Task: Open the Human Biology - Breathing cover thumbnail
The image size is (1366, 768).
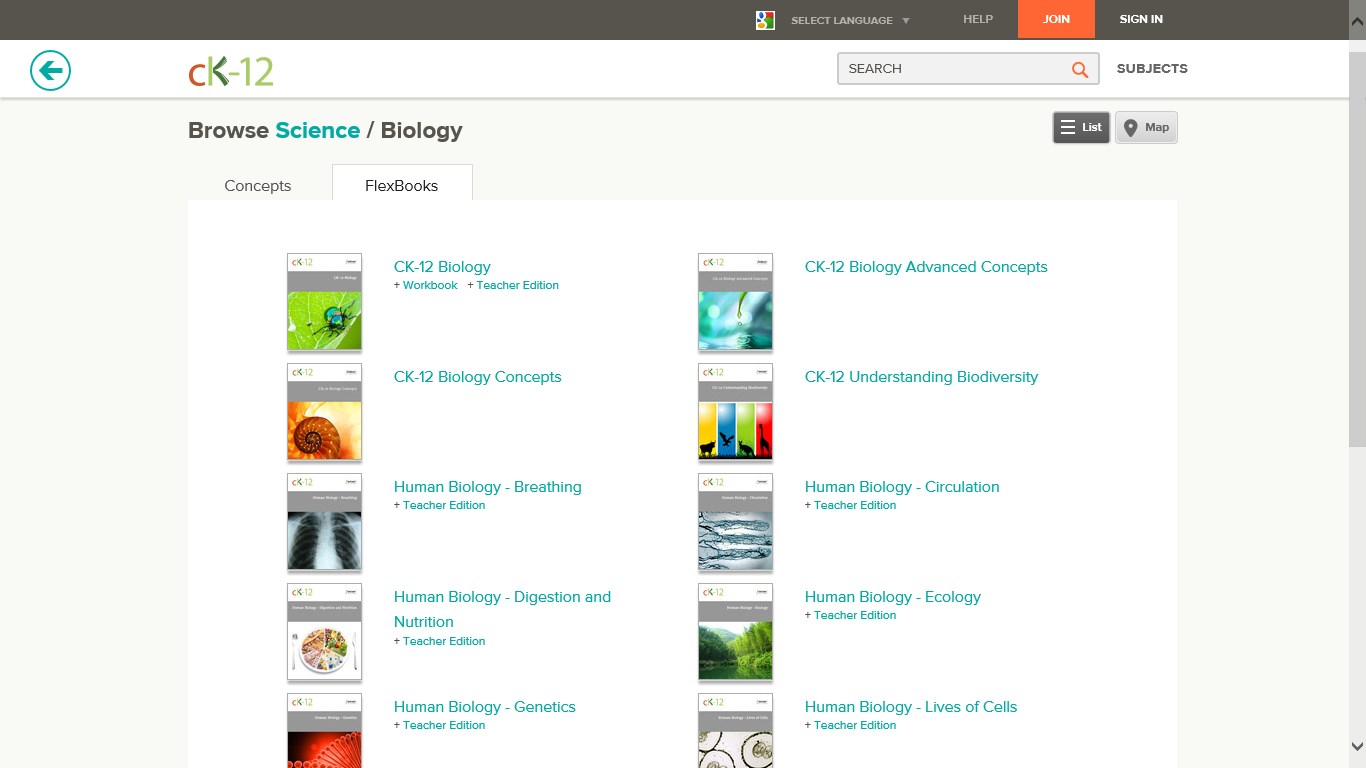Action: point(324,522)
